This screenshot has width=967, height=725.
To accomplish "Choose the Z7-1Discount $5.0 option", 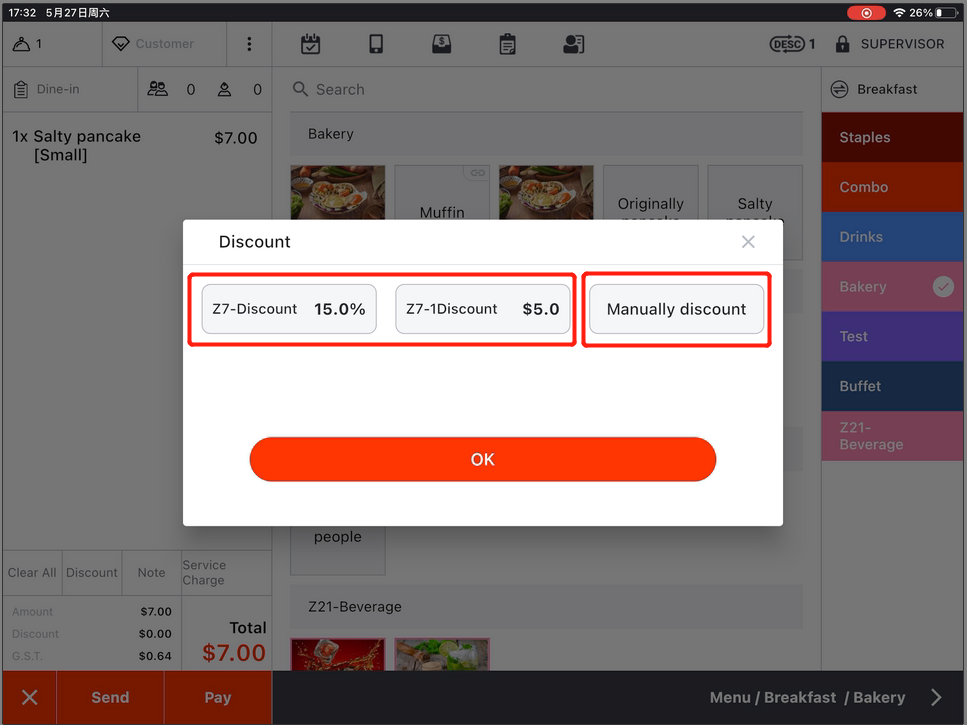I will click(x=483, y=309).
